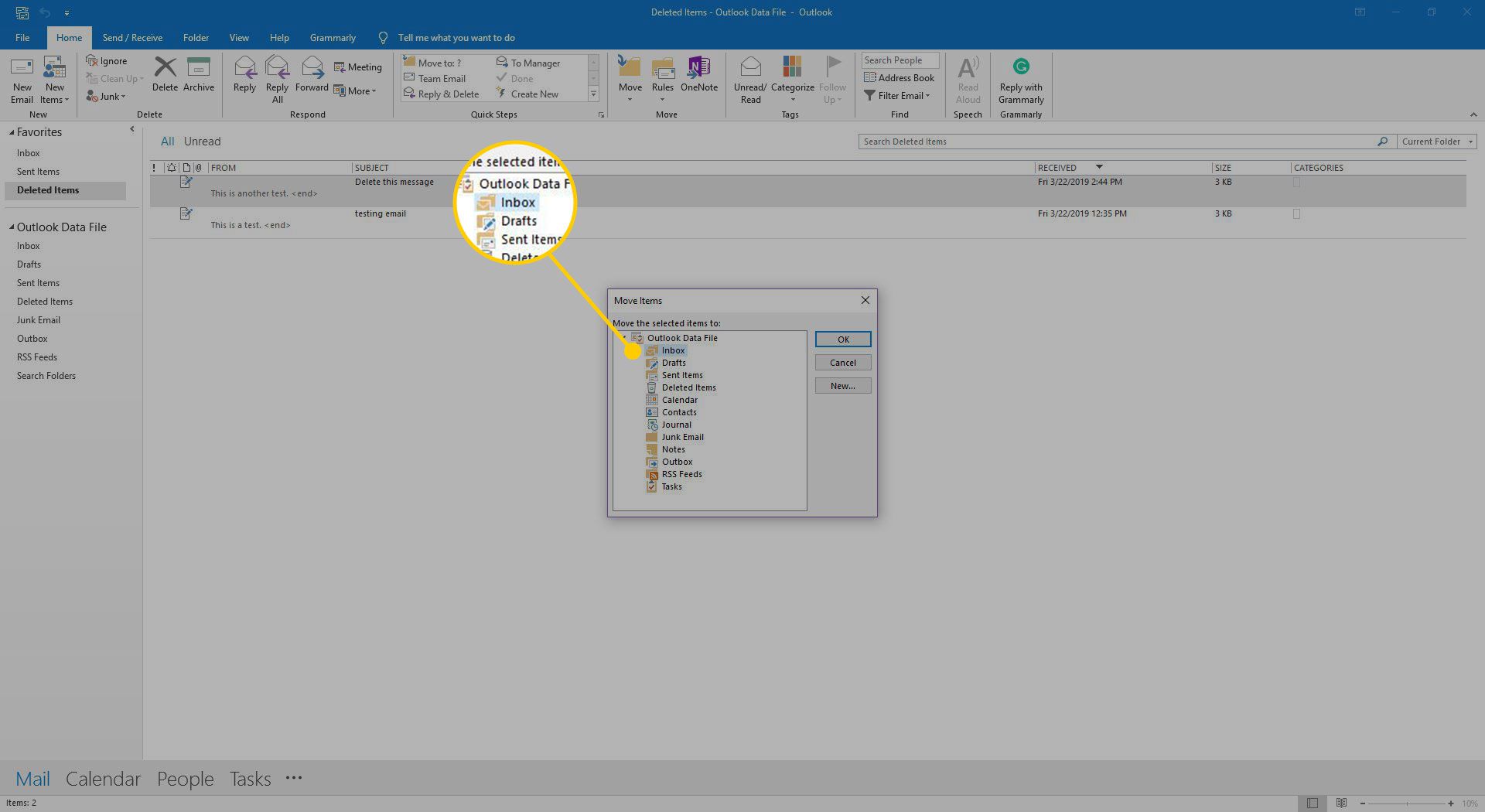This screenshot has height=812, width=1485.
Task: Click the Reply icon
Action: pos(245,67)
